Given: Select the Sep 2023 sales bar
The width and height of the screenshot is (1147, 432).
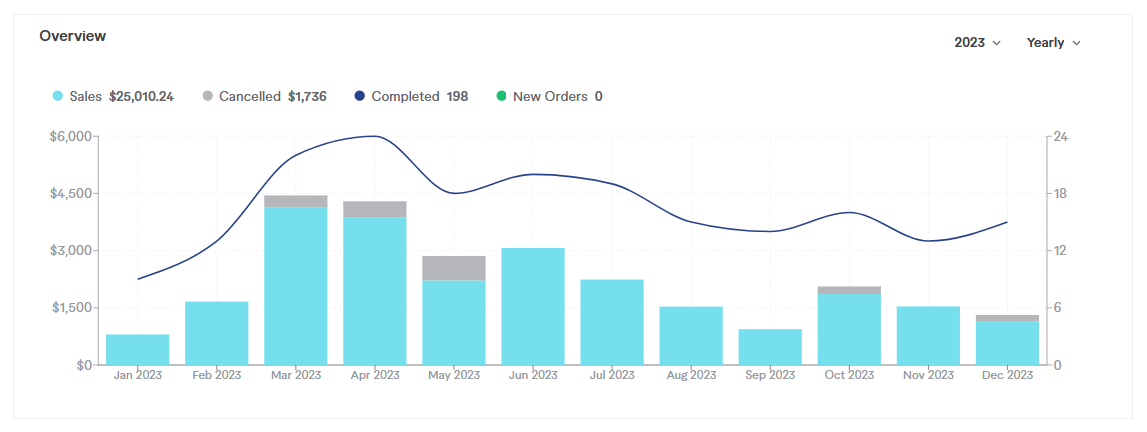Looking at the screenshot, I should coord(770,346).
